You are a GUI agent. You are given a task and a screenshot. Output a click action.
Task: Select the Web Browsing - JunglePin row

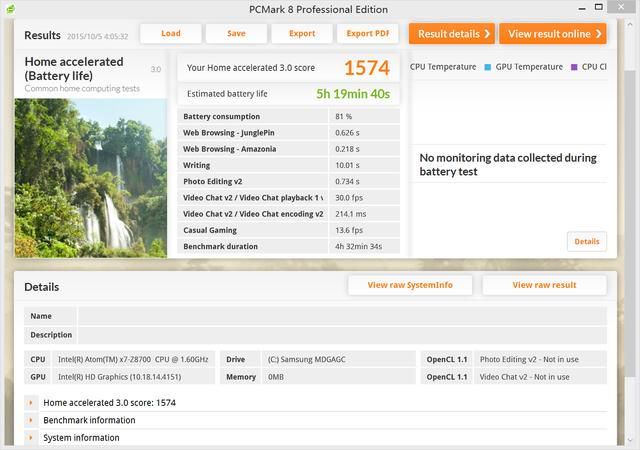tap(289, 133)
